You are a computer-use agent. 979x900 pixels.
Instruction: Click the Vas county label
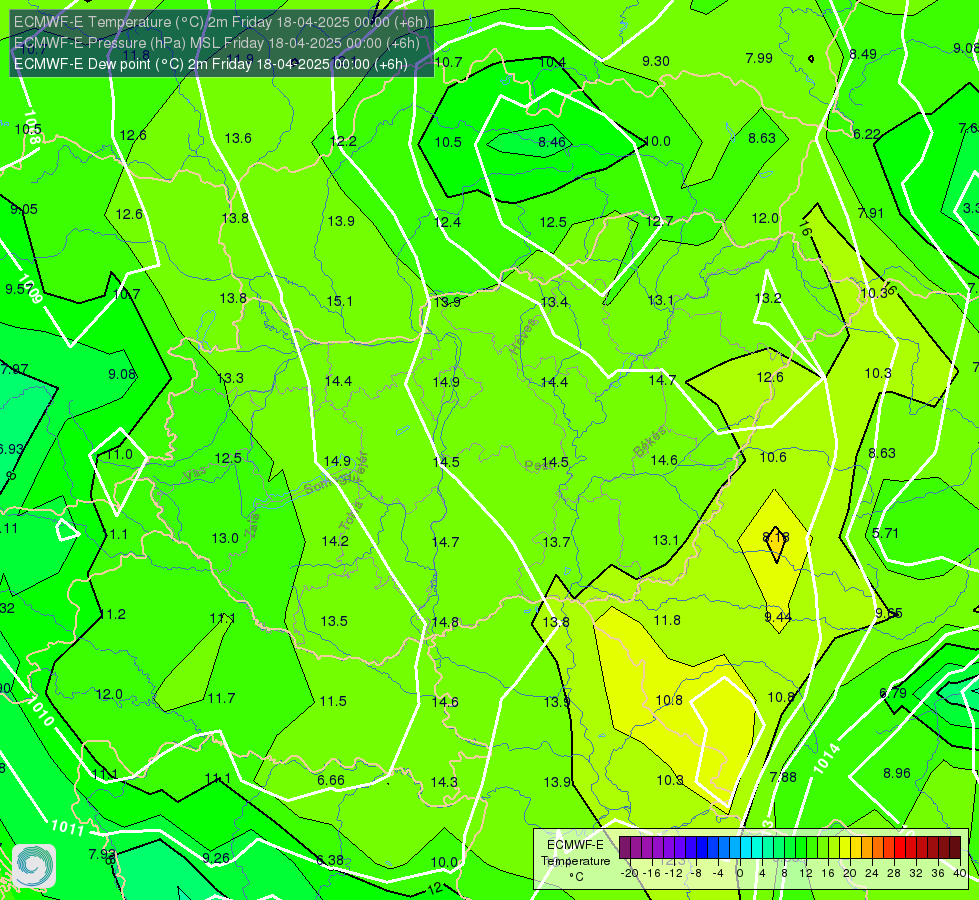195,473
